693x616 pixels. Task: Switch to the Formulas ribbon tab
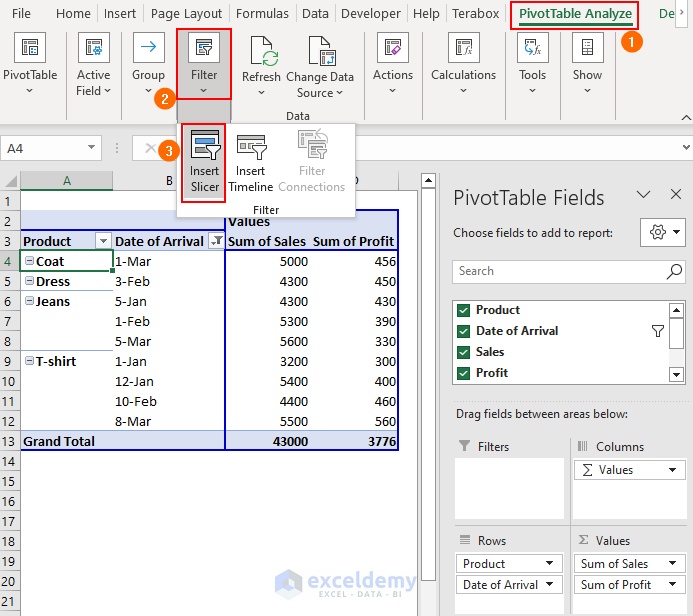(262, 14)
